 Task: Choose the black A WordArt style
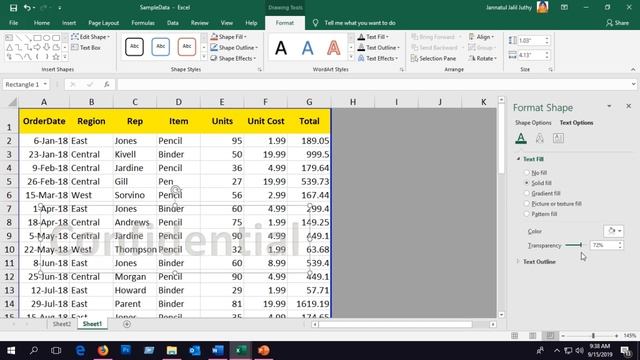pyautogui.click(x=281, y=48)
